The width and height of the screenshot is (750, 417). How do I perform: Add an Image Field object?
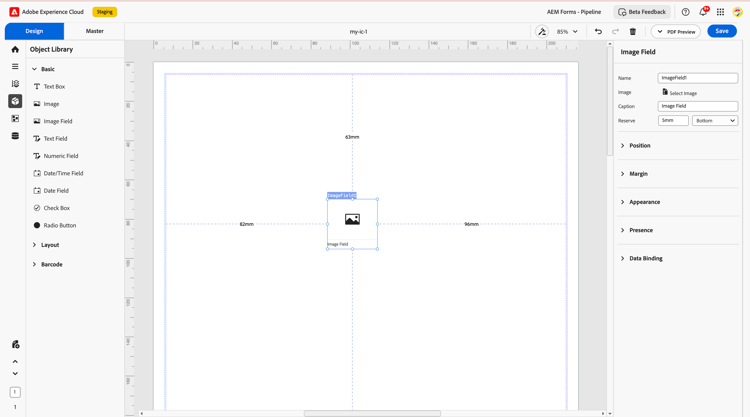point(53,121)
